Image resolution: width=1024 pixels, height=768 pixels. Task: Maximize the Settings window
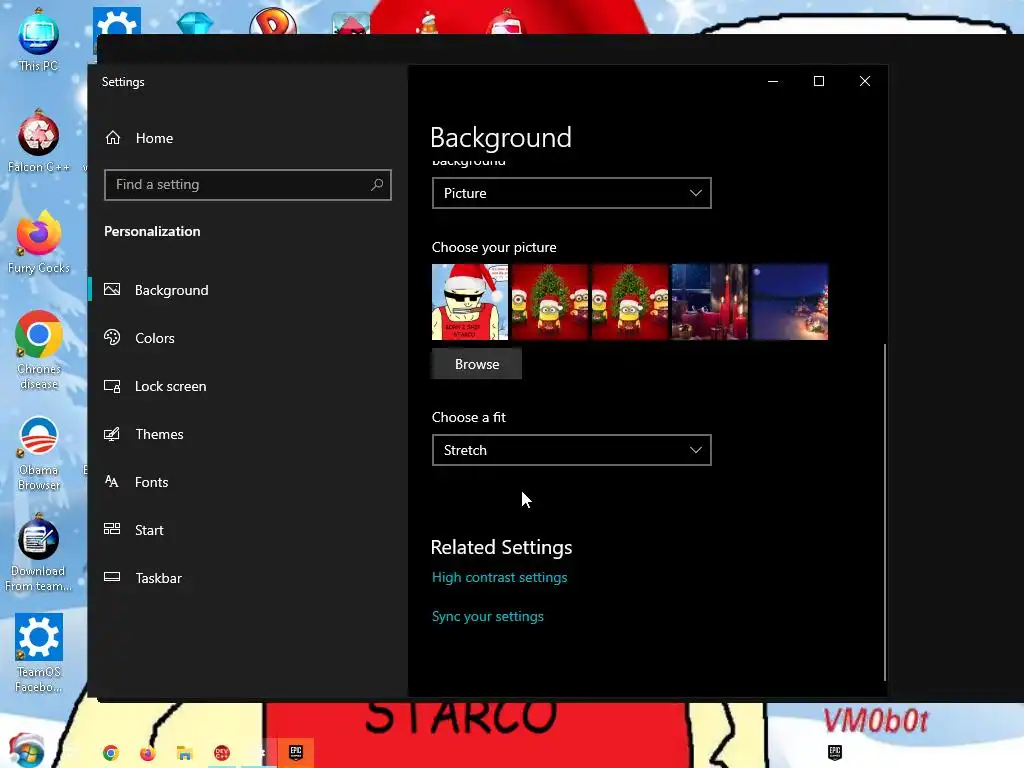click(x=818, y=81)
